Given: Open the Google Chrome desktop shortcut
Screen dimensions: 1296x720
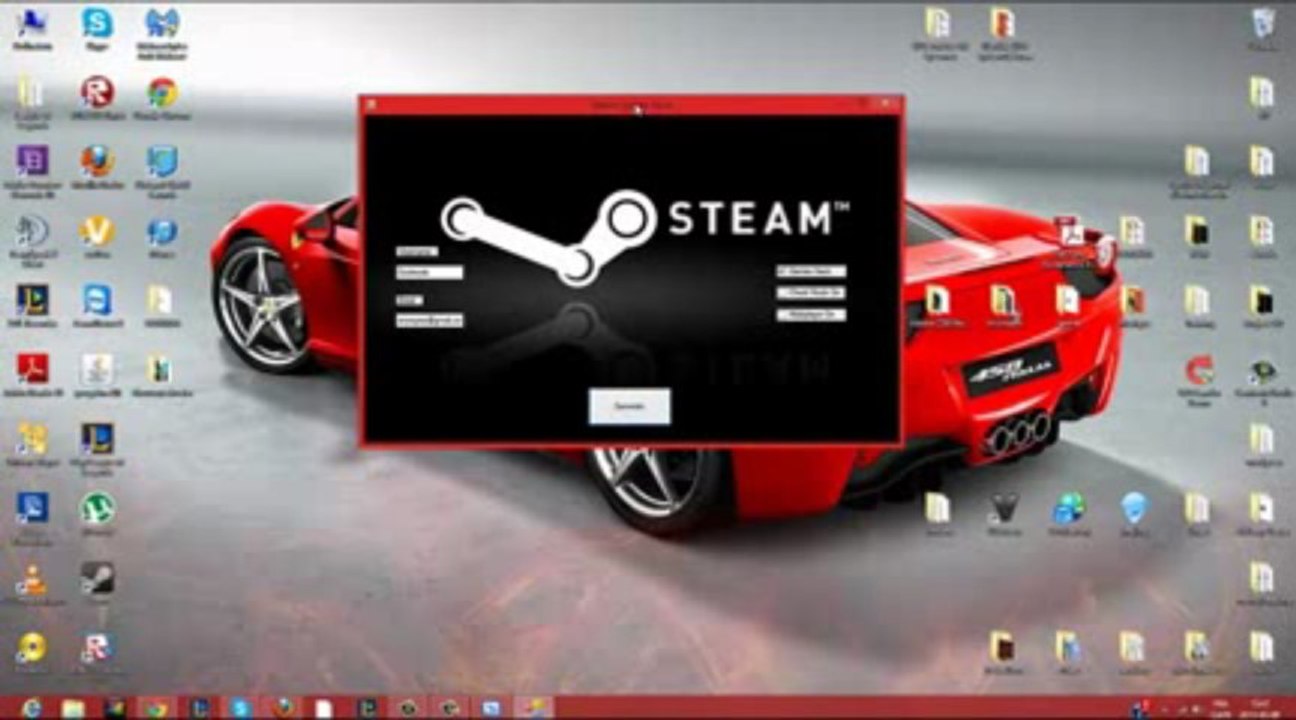Looking at the screenshot, I should click(x=162, y=92).
